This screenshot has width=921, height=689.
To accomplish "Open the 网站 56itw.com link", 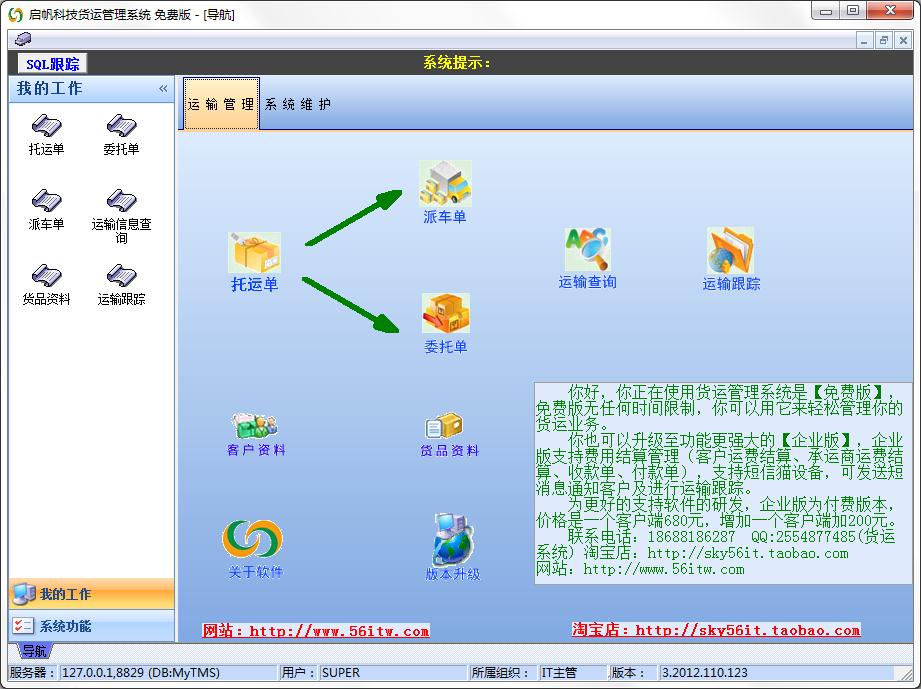I will 315,631.
